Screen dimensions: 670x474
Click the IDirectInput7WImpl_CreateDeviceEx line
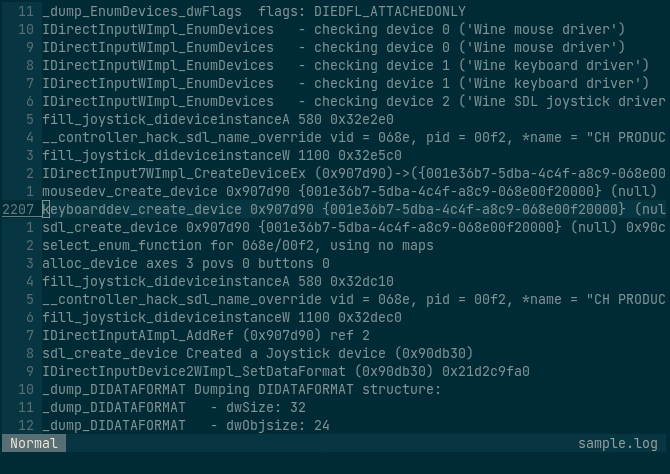click(x=353, y=173)
